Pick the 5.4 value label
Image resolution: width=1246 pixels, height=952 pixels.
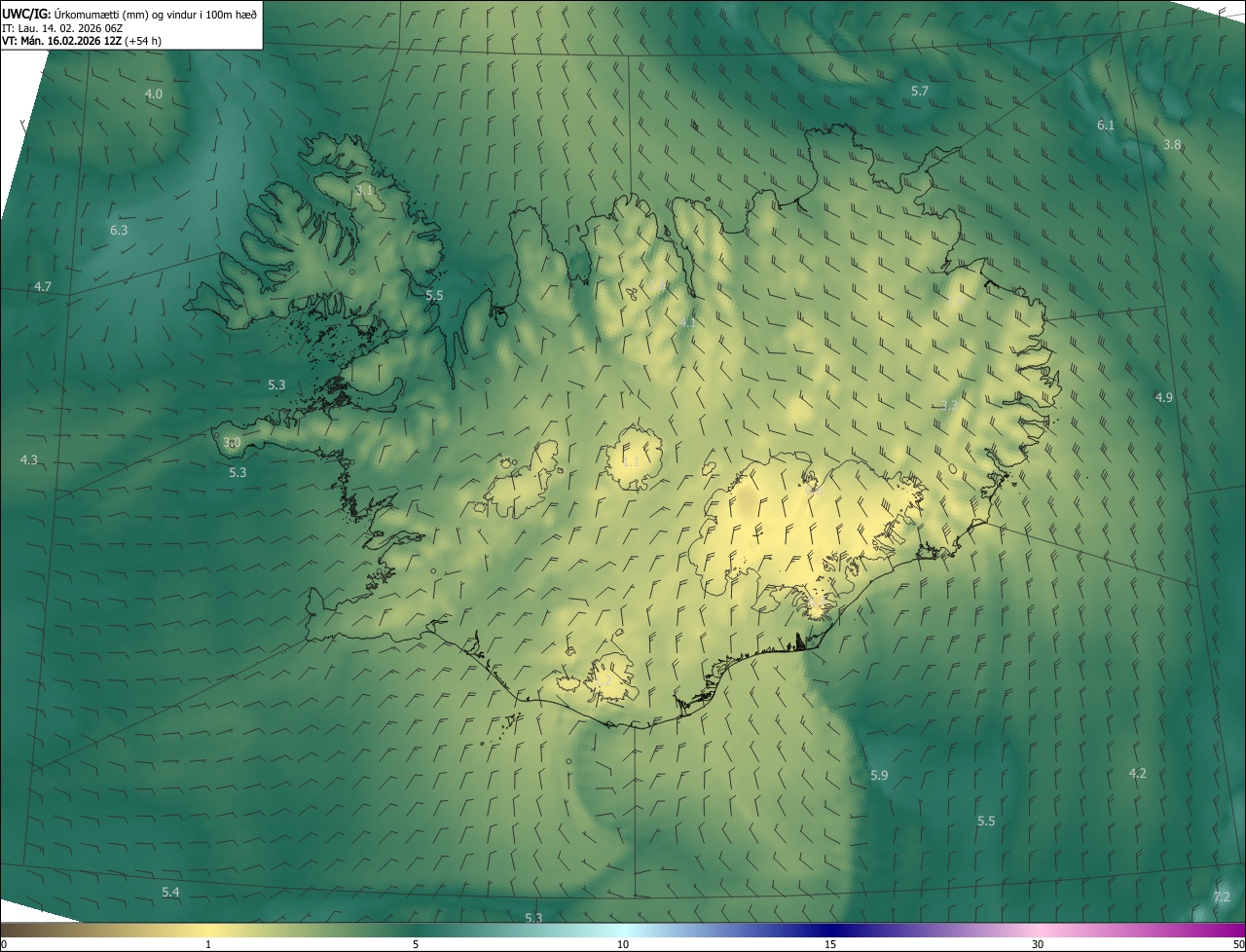click(170, 892)
